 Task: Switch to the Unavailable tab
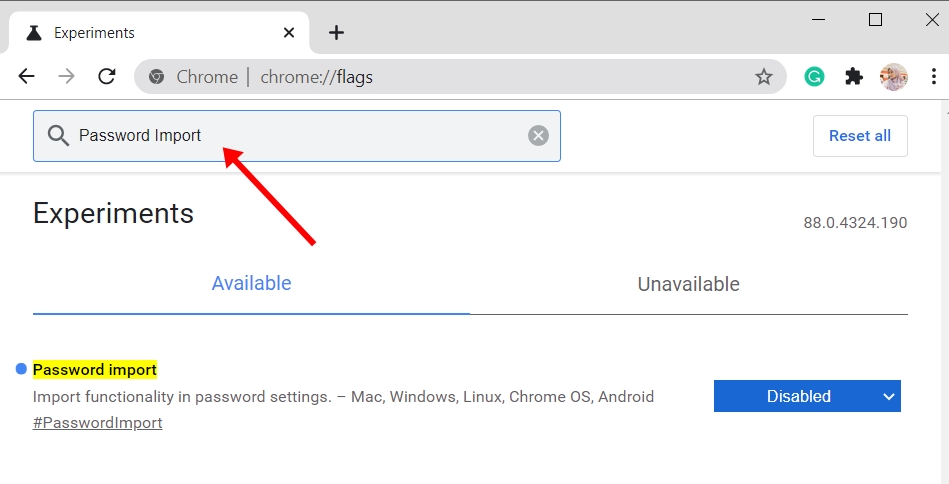click(688, 285)
